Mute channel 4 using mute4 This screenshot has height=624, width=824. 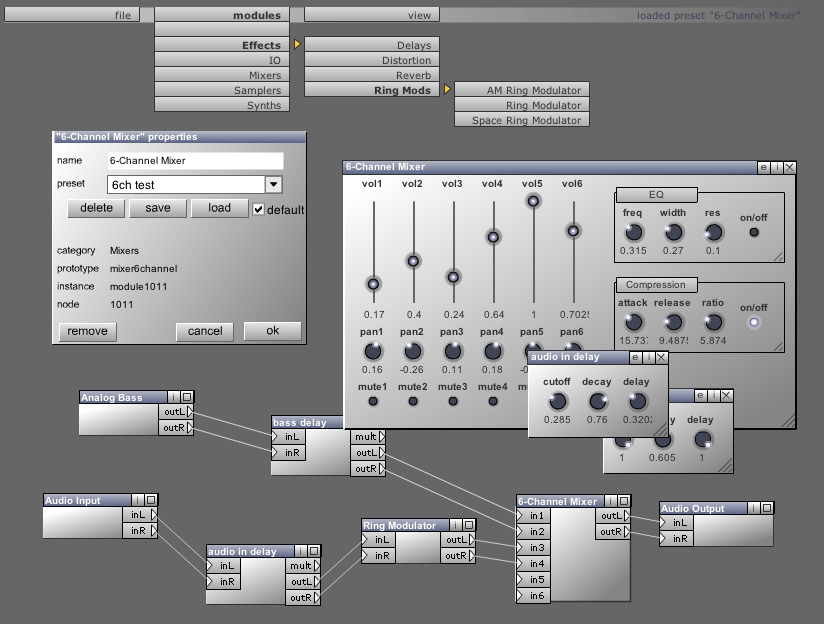(x=493, y=401)
